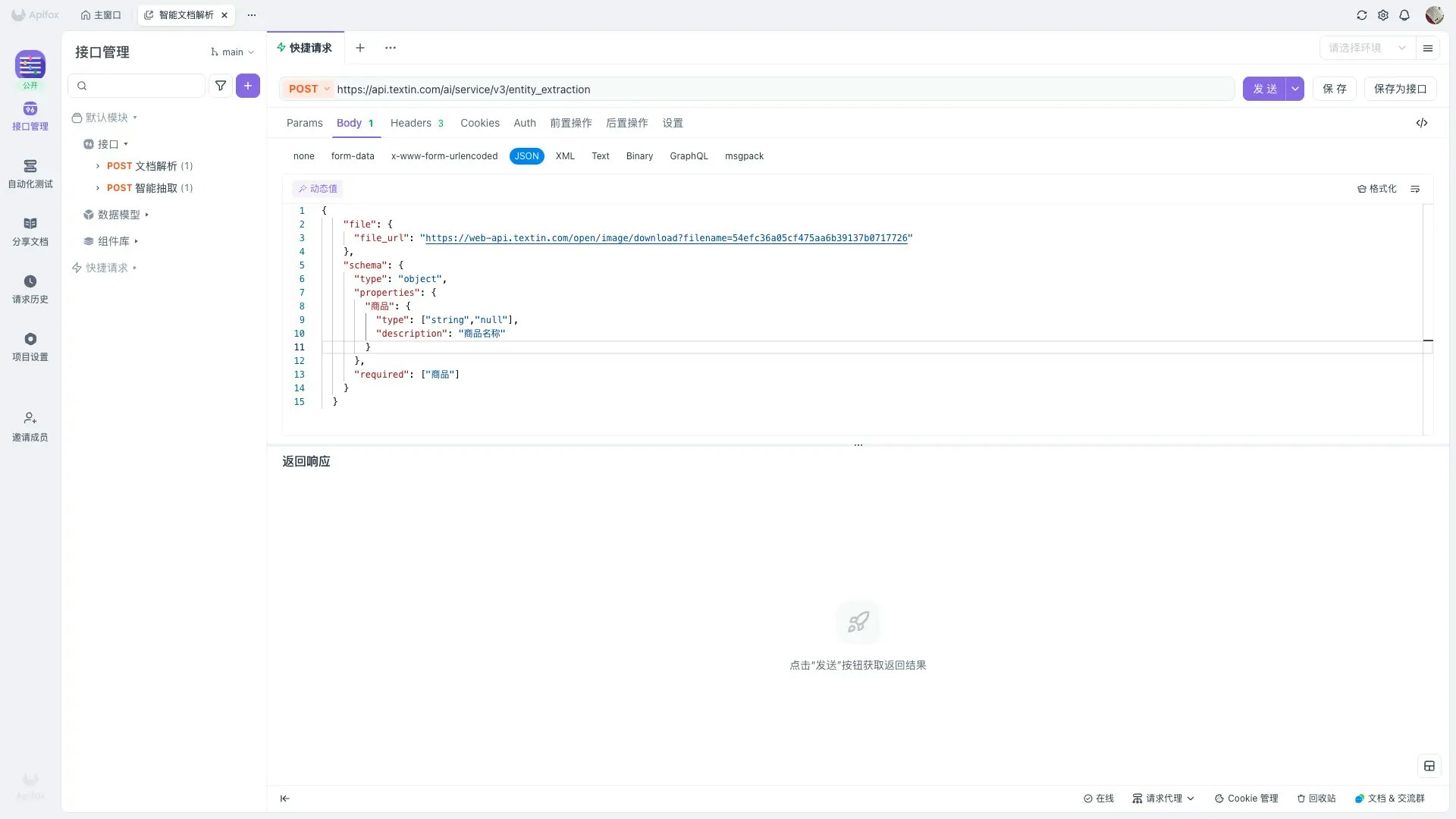Open the code generation icon
The width and height of the screenshot is (1456, 819).
(1422, 123)
